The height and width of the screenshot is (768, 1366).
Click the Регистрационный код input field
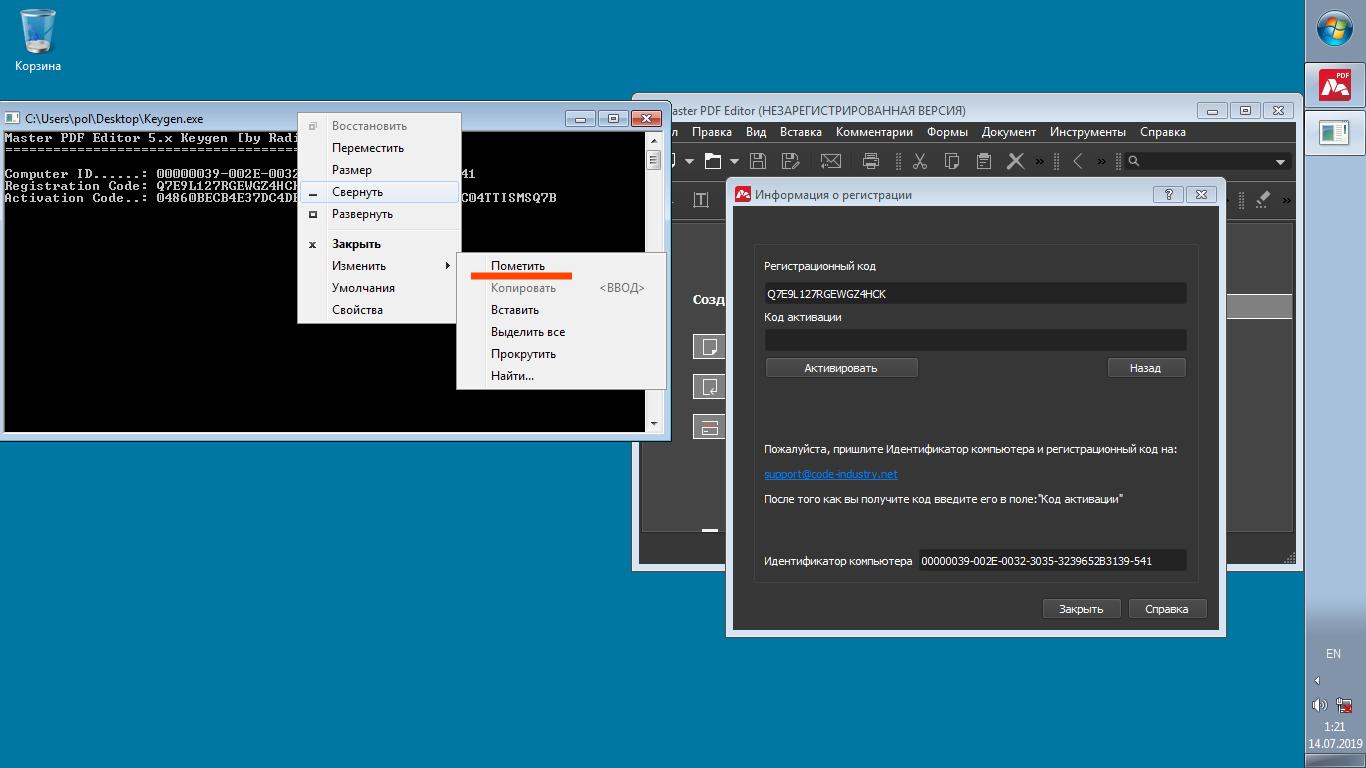coord(975,294)
